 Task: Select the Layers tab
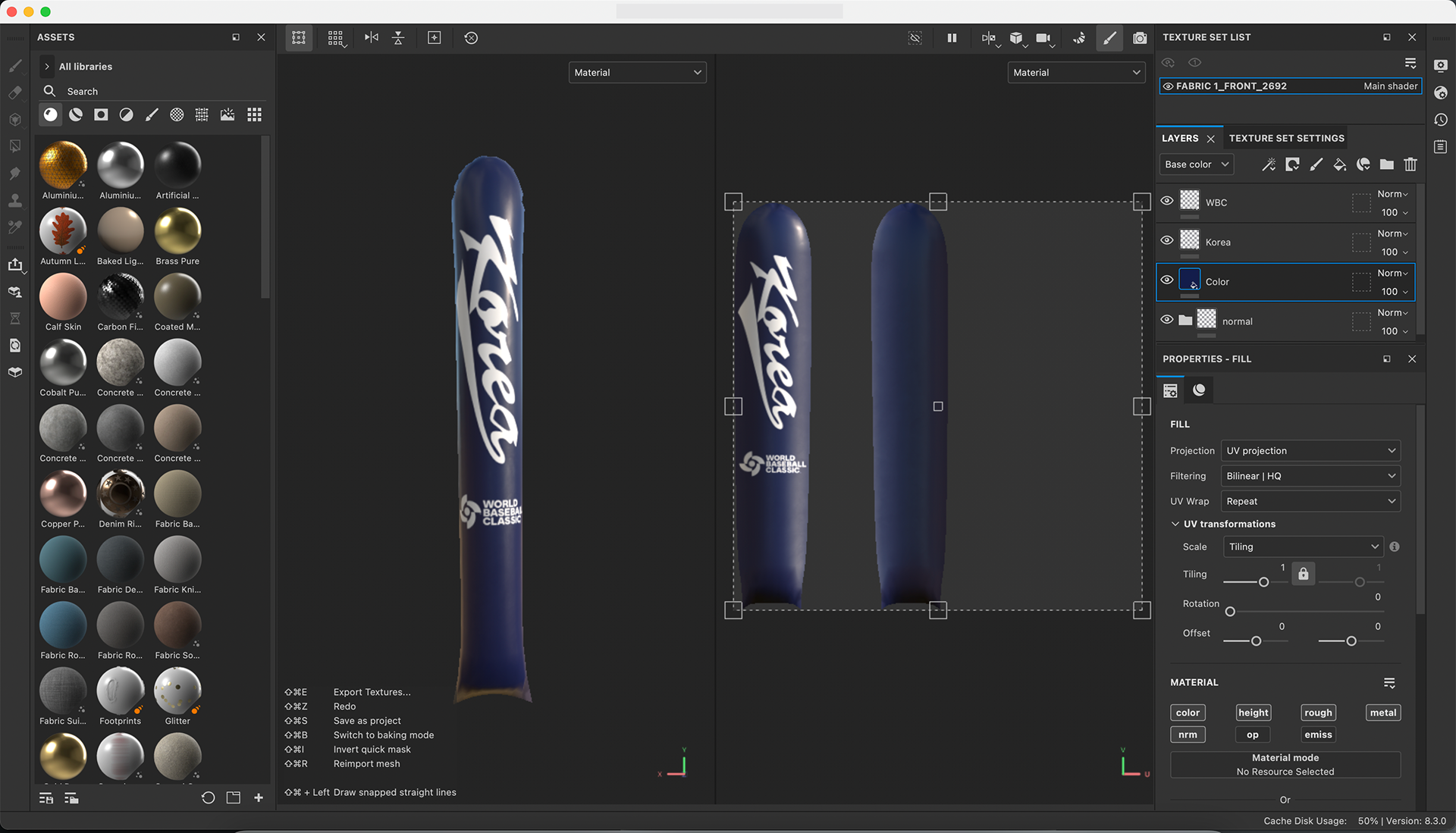pos(1180,139)
